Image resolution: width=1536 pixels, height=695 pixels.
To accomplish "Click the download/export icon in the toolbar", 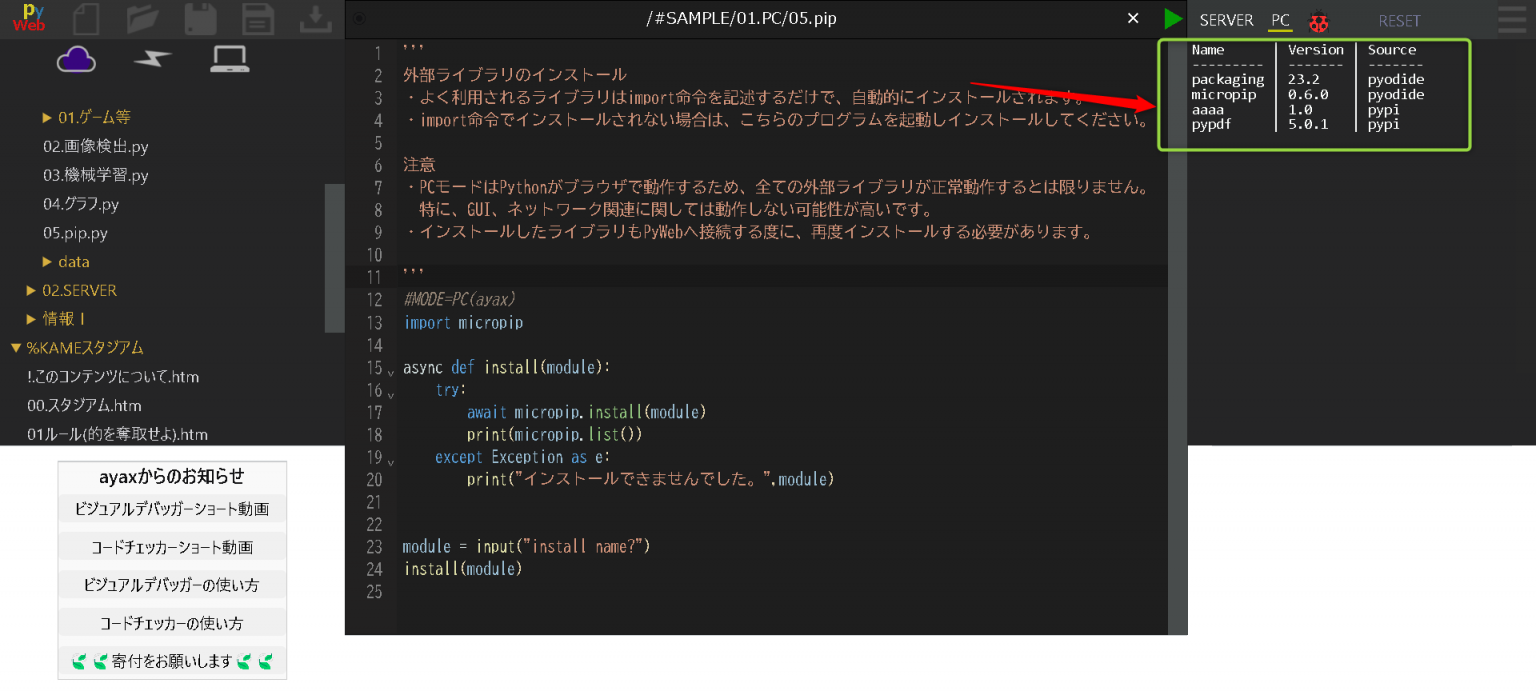I will pyautogui.click(x=315, y=18).
